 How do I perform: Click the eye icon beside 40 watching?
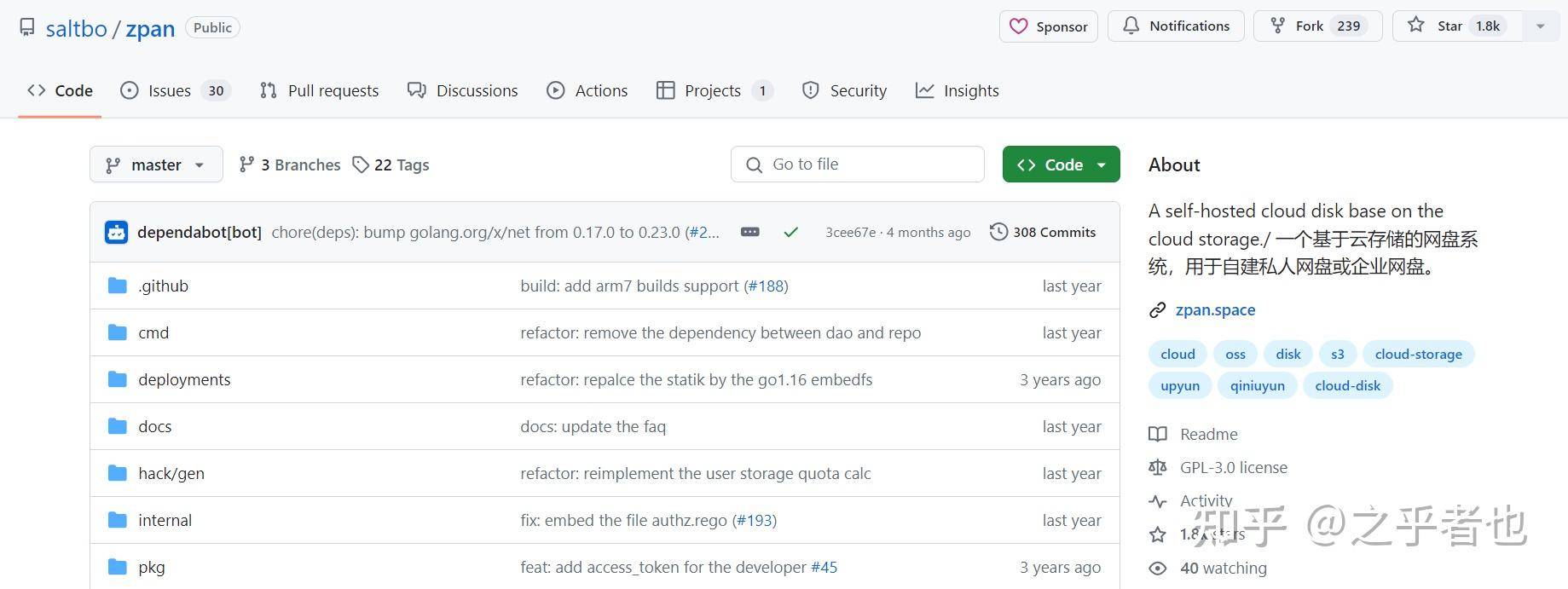1157,568
